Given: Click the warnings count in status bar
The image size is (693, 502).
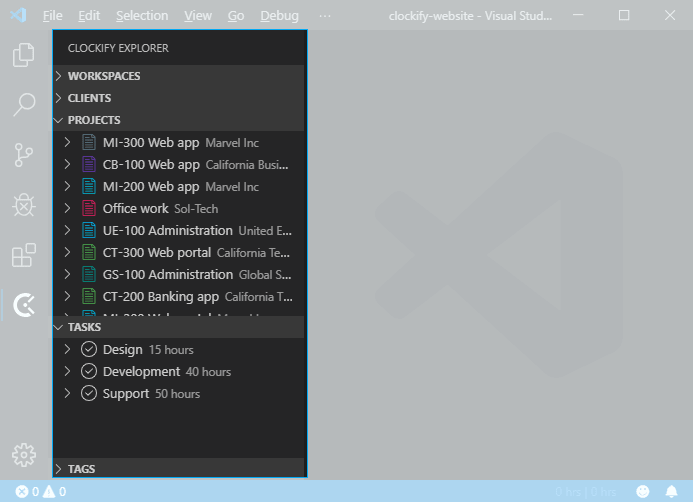Looking at the screenshot, I should (x=55, y=491).
